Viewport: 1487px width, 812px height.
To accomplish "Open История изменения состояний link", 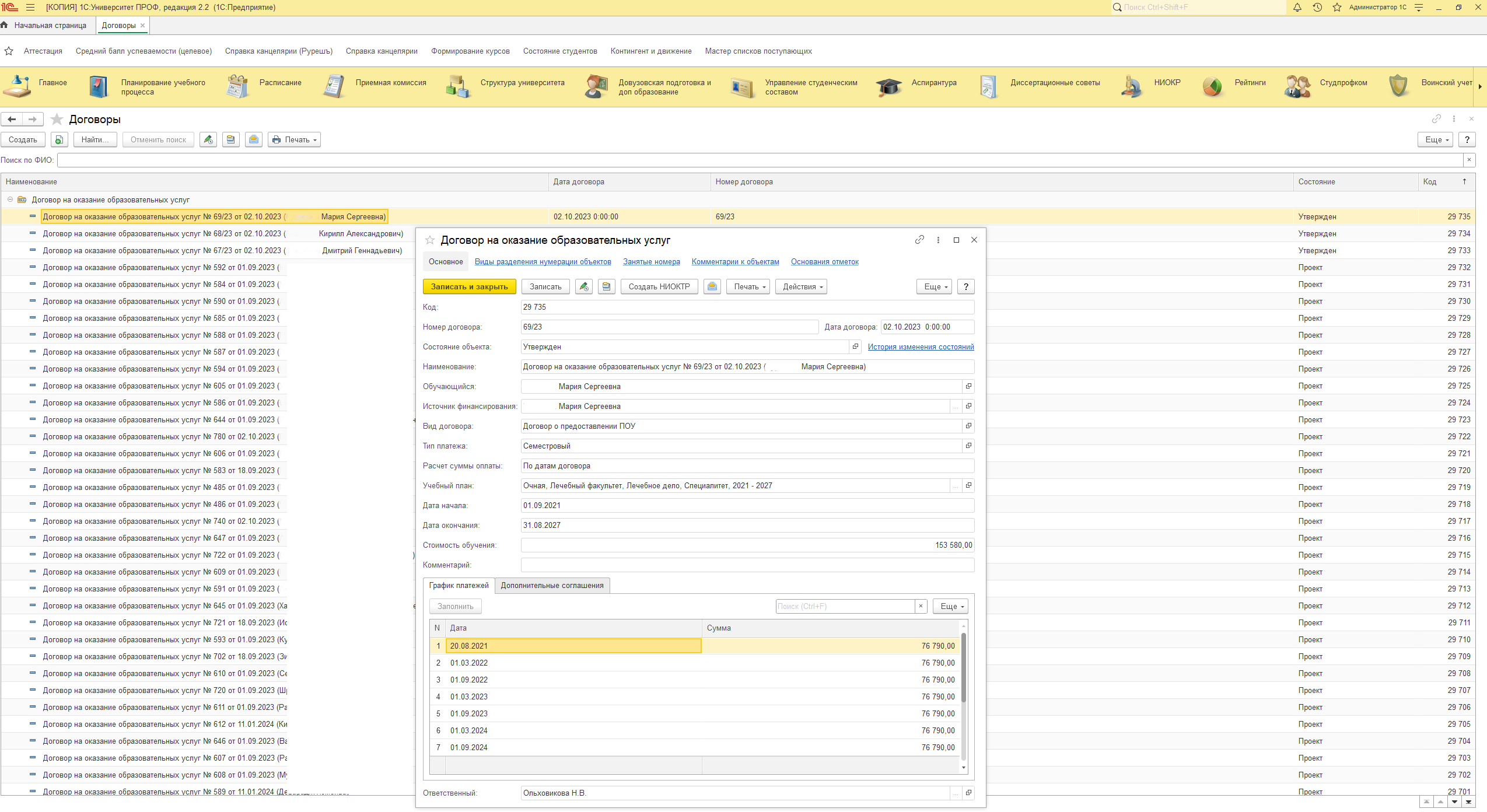I will tap(921, 346).
